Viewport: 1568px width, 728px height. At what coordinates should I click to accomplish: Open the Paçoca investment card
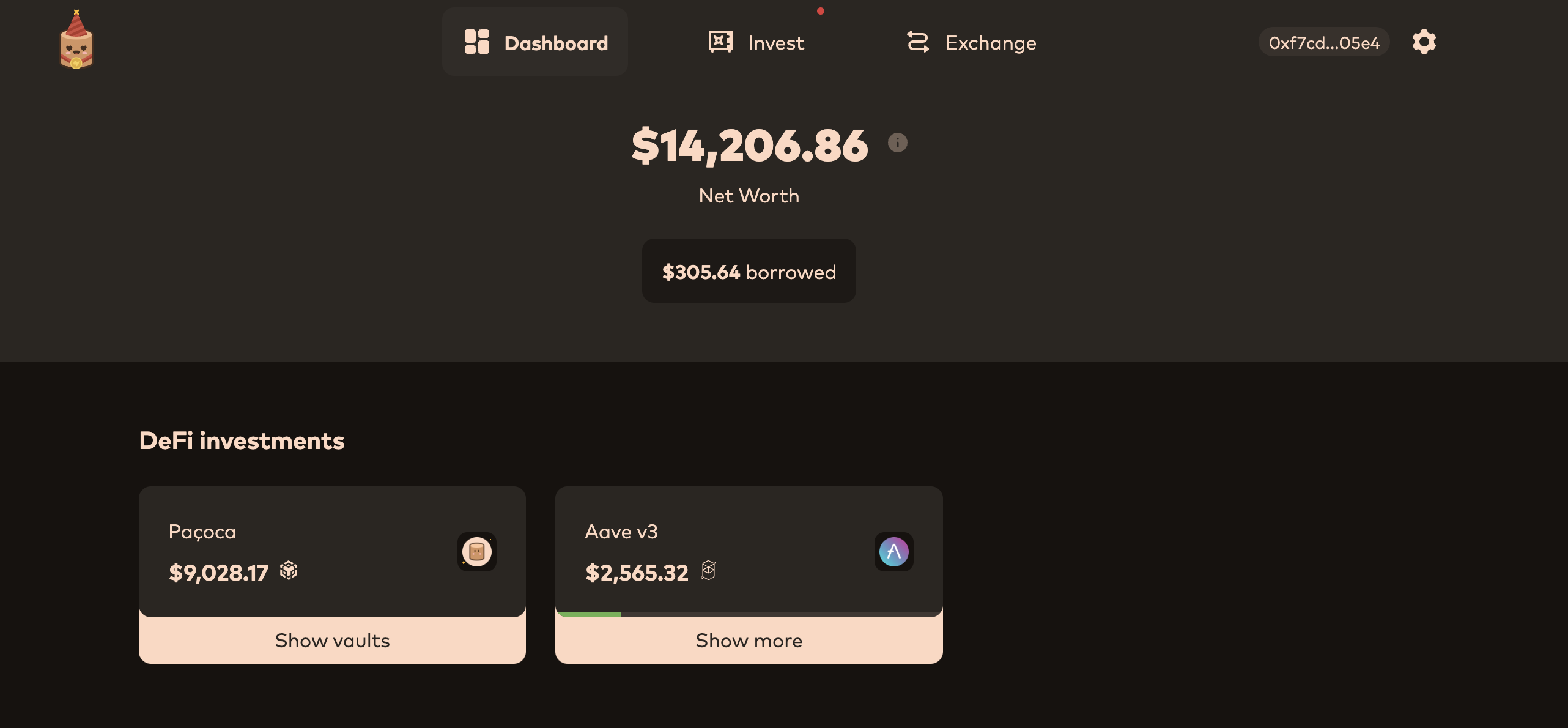[x=332, y=551]
